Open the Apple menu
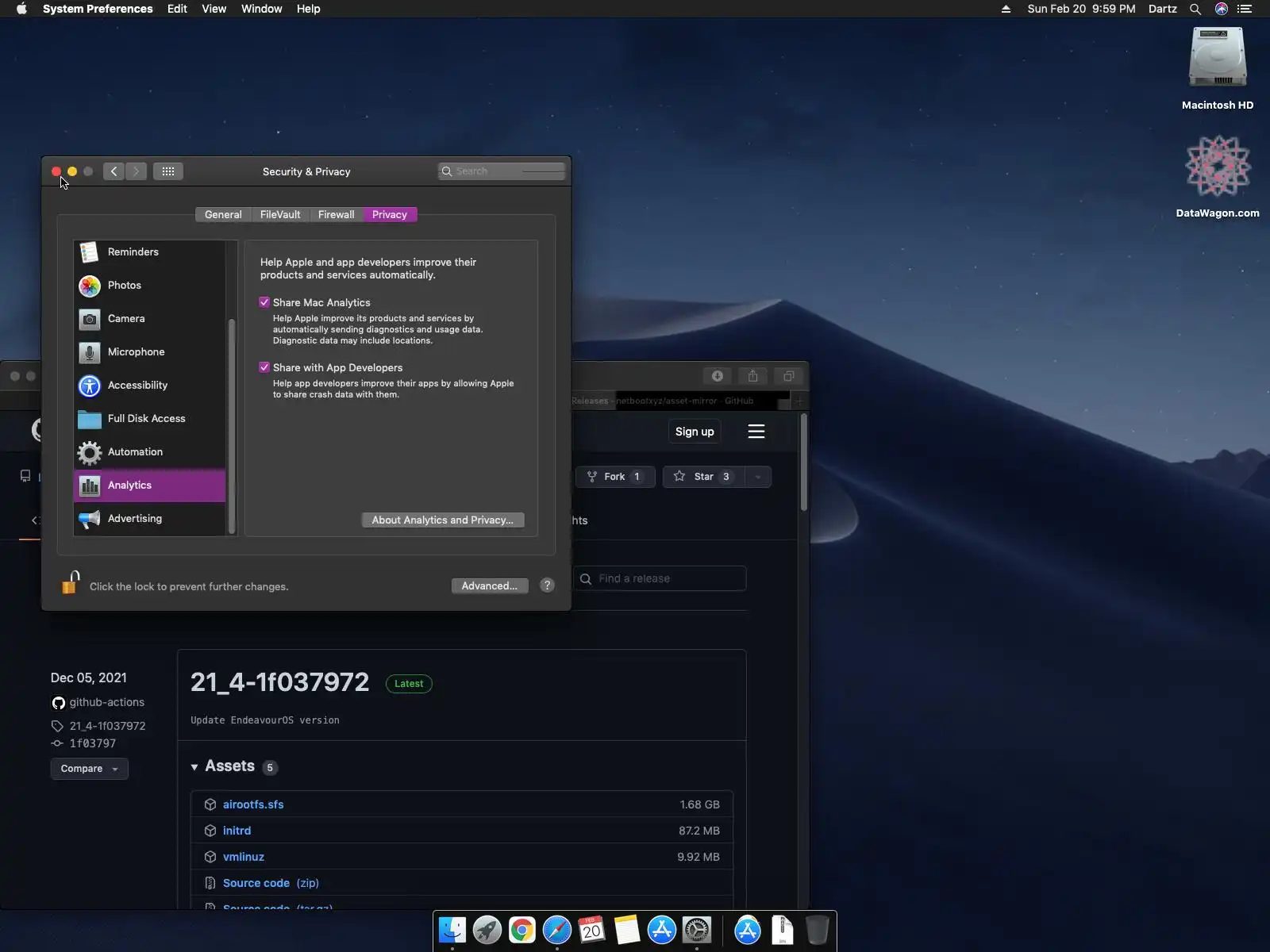The height and width of the screenshot is (952, 1270). tap(21, 9)
